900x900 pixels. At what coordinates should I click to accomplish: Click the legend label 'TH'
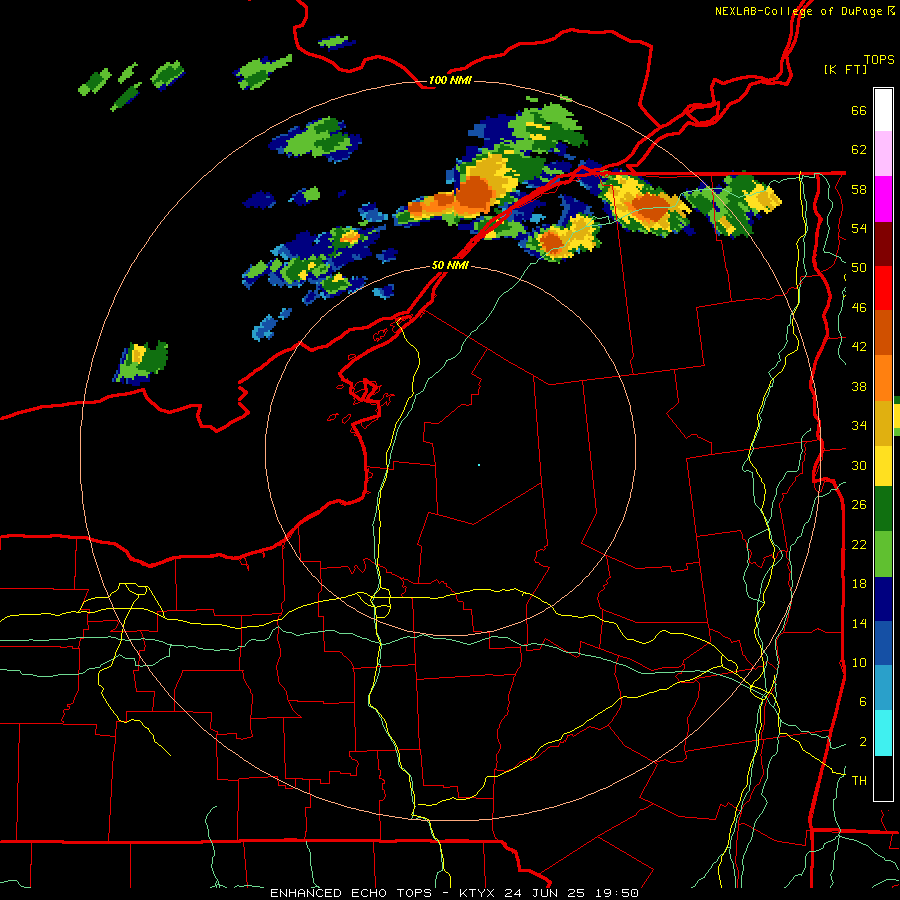click(x=859, y=780)
